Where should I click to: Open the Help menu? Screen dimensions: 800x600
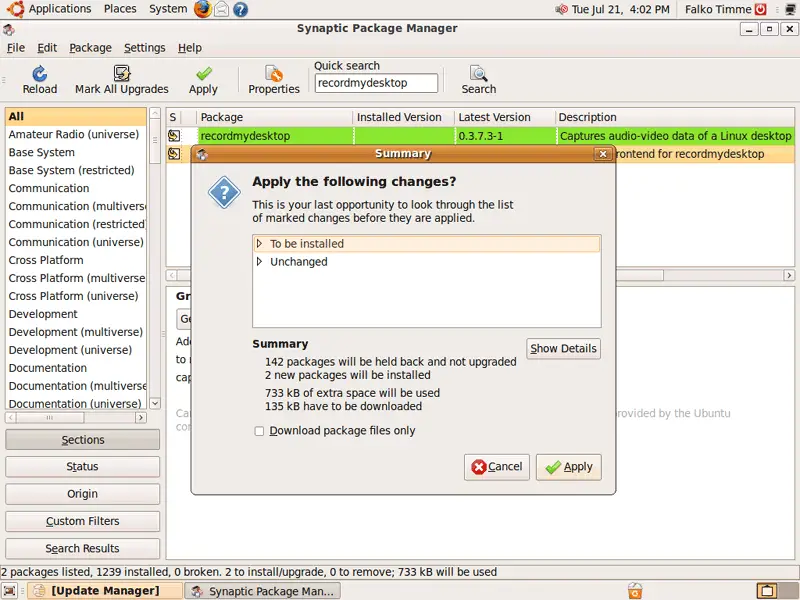coord(190,47)
